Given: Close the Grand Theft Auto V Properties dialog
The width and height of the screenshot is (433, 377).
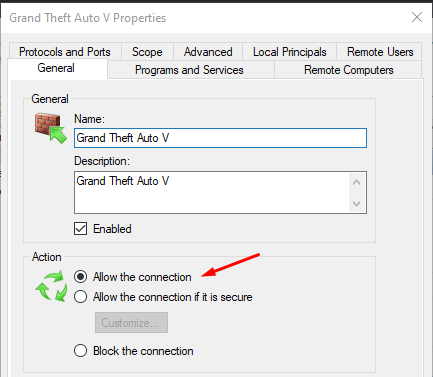Looking at the screenshot, I should click(x=417, y=17).
